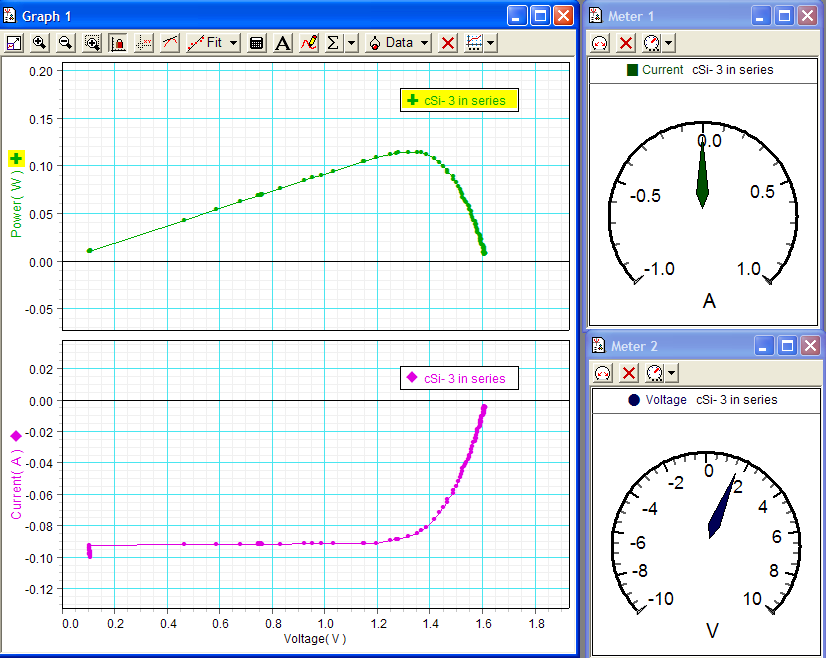Select the yellow Power cSi- 3 in series legend

459,100
